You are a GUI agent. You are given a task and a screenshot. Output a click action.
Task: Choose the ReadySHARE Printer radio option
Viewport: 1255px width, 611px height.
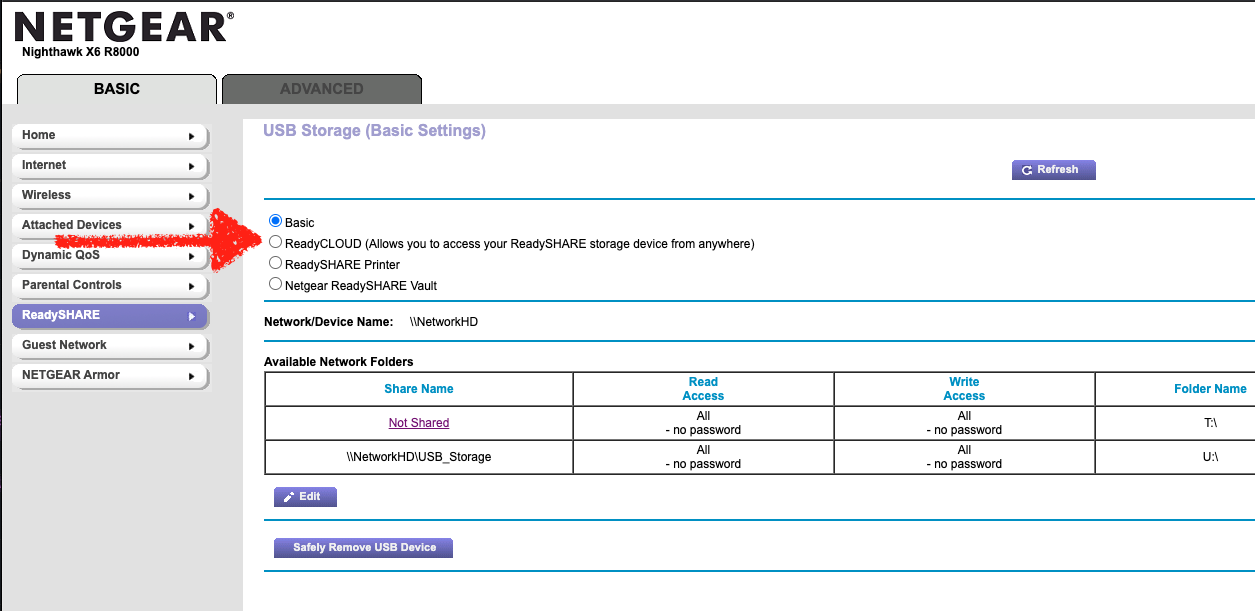276,264
